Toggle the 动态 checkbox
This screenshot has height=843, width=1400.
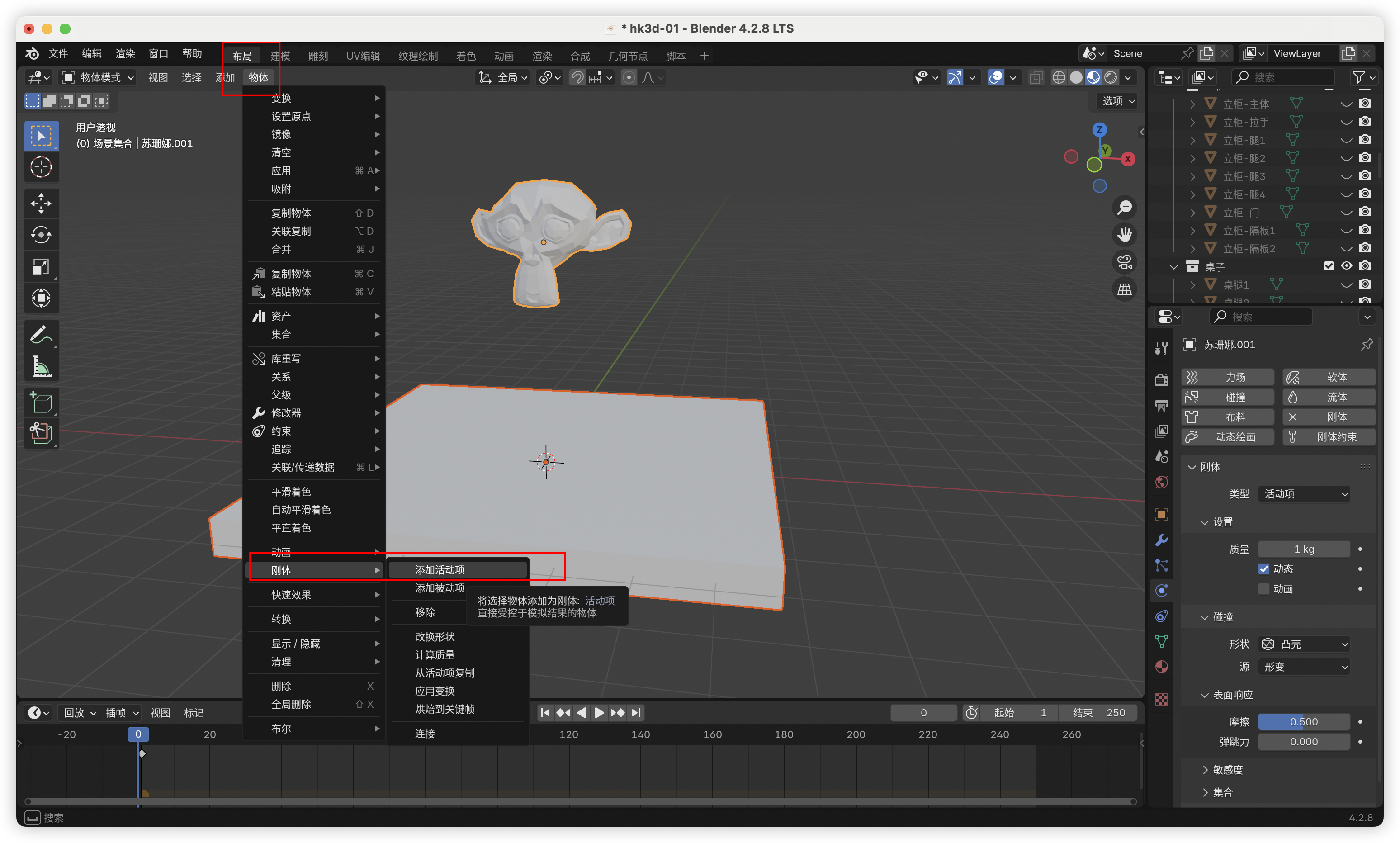(1264, 569)
